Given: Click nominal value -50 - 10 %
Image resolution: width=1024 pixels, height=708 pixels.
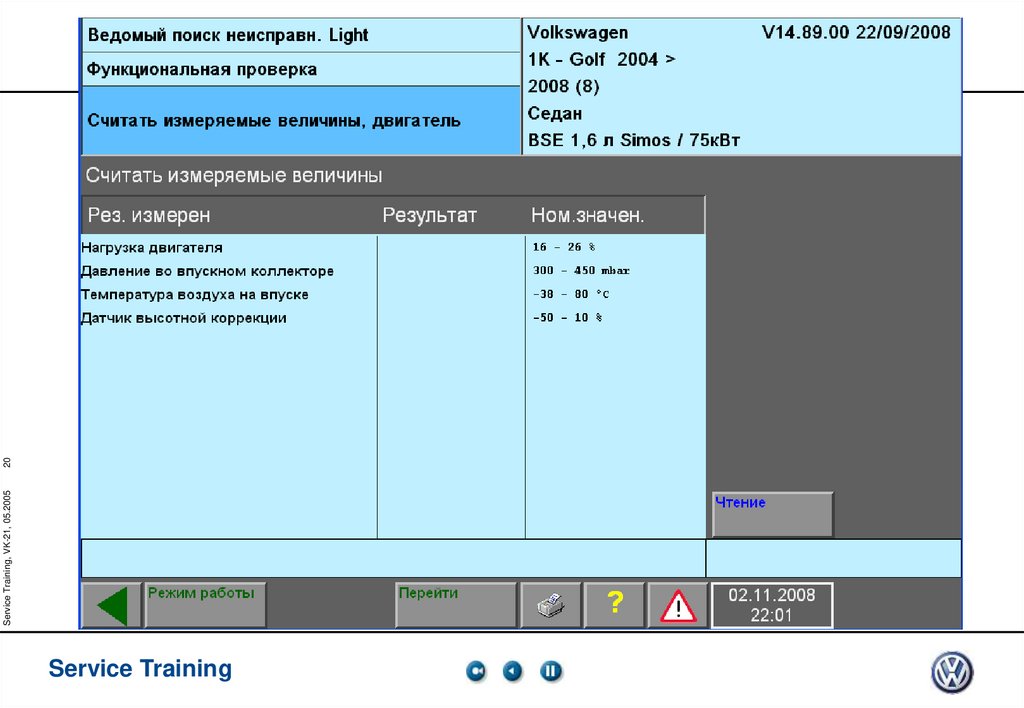Looking at the screenshot, I should pyautogui.click(x=567, y=318).
